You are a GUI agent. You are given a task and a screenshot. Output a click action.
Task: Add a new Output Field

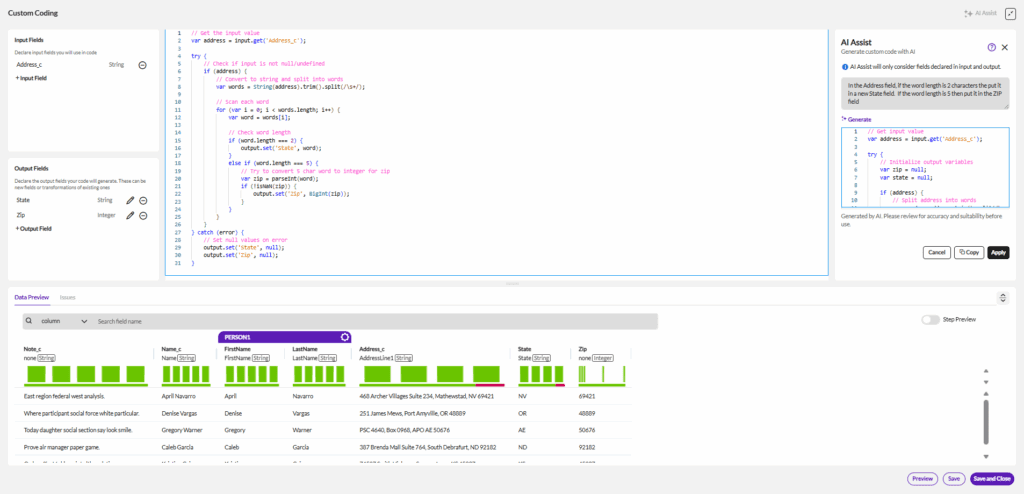(x=33, y=229)
